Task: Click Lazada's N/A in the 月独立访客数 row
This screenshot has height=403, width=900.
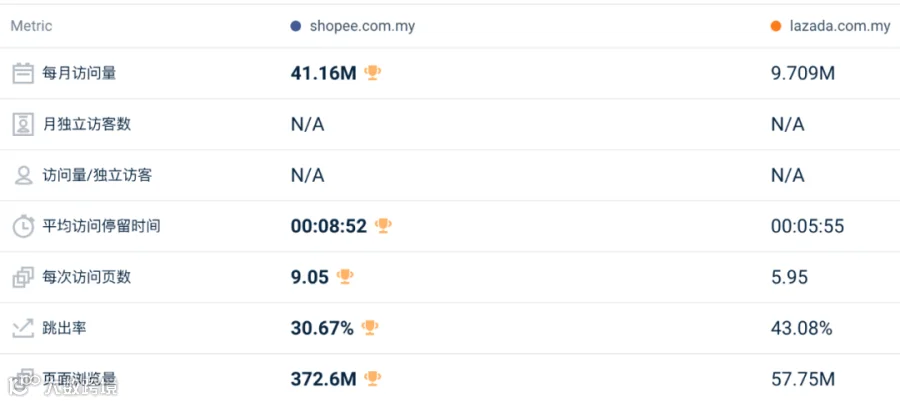Action: pyautogui.click(x=788, y=125)
